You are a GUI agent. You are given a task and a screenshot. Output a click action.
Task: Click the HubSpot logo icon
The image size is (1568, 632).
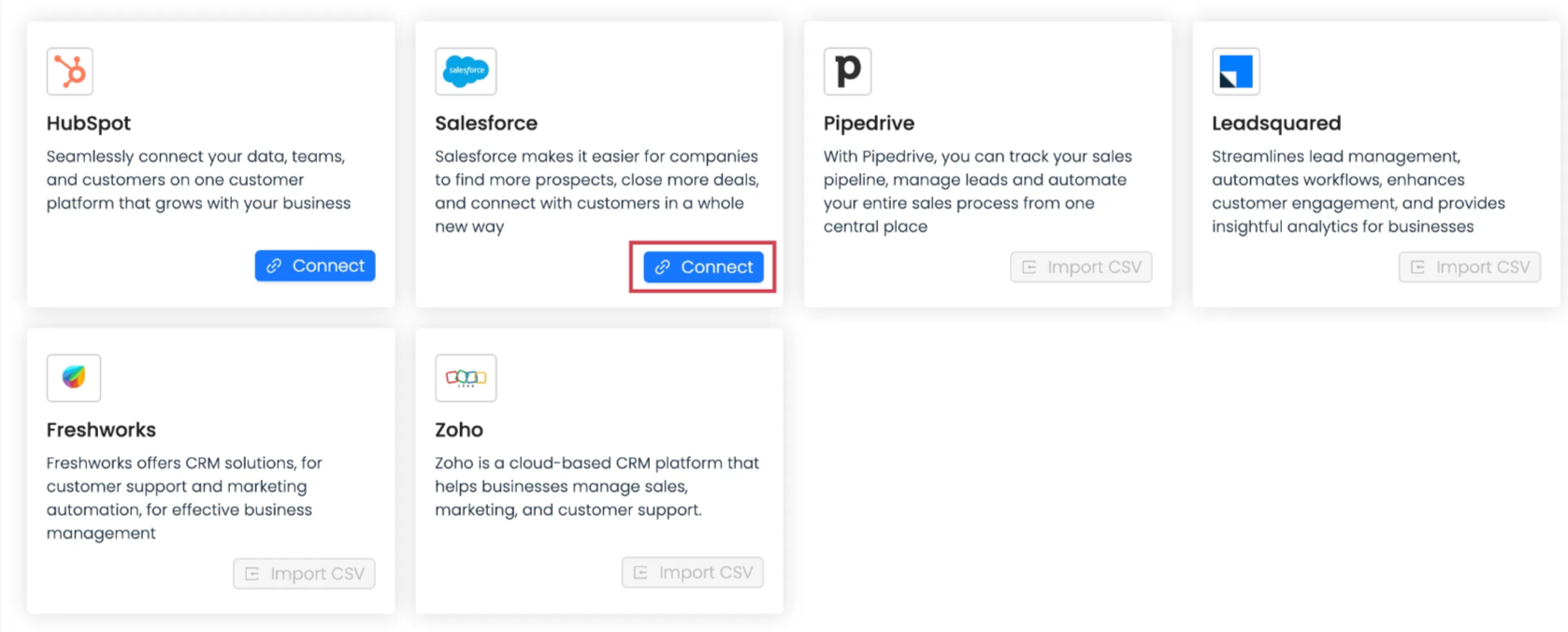70,71
